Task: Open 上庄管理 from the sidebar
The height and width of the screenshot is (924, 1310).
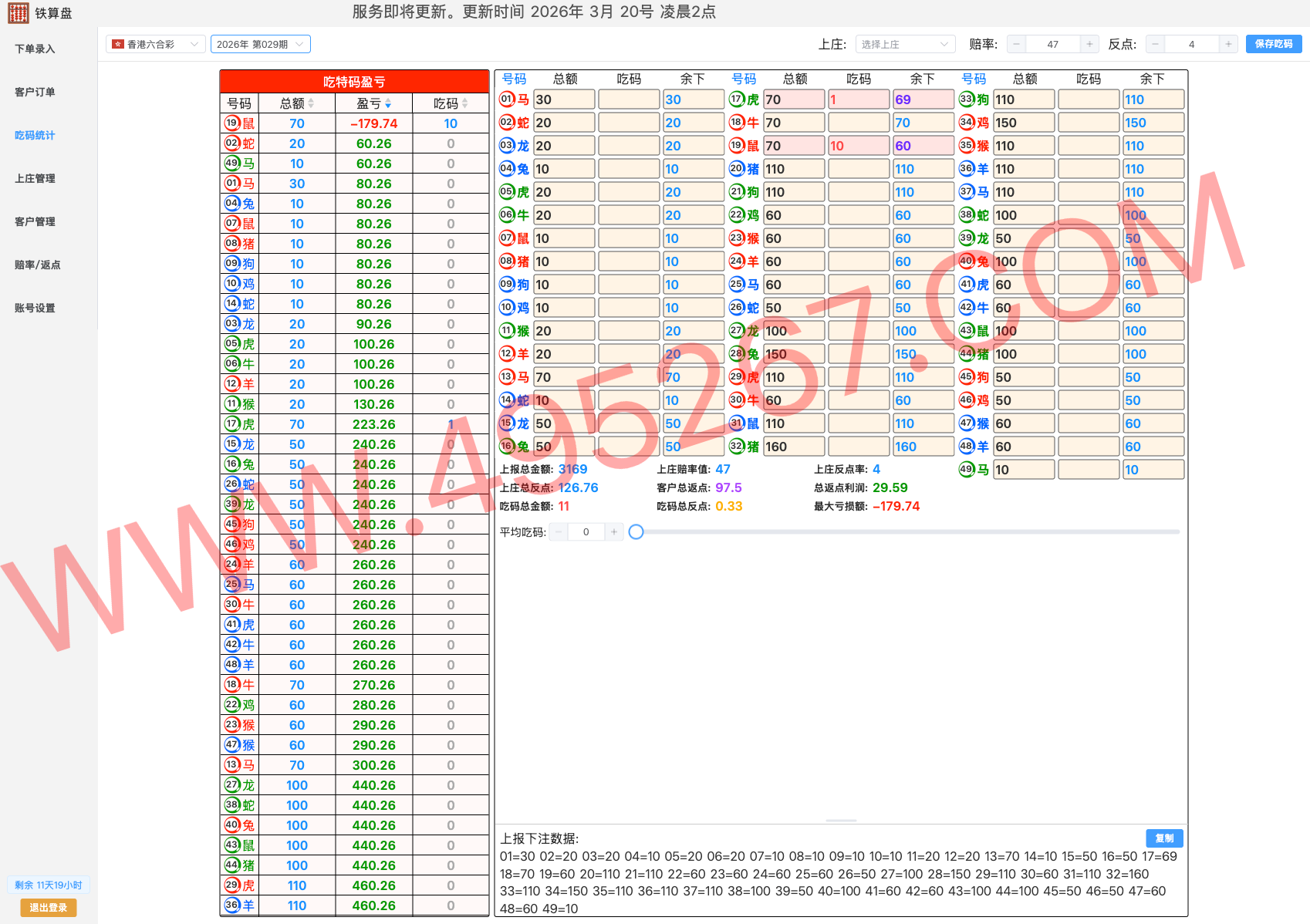Action: click(35, 178)
